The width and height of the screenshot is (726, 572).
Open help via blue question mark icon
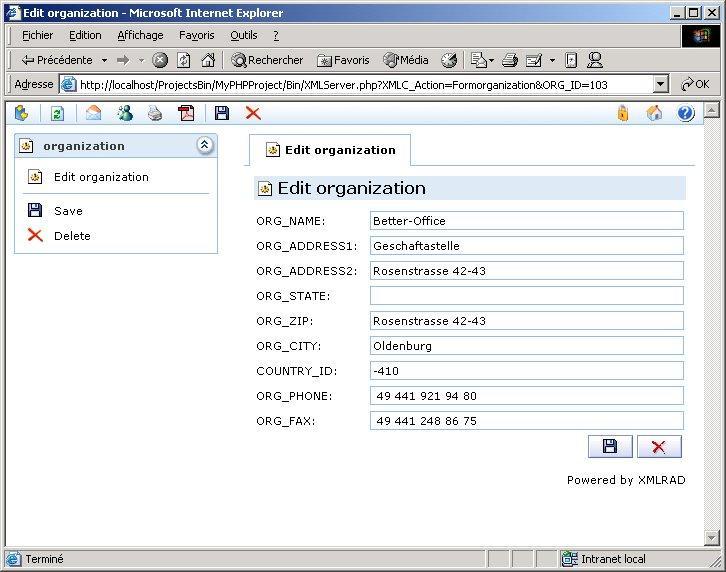tap(685, 114)
